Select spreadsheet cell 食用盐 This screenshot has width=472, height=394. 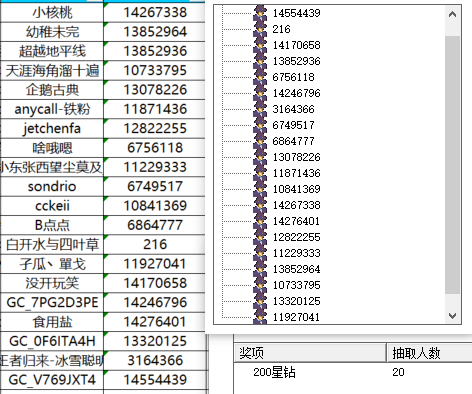tap(52, 322)
